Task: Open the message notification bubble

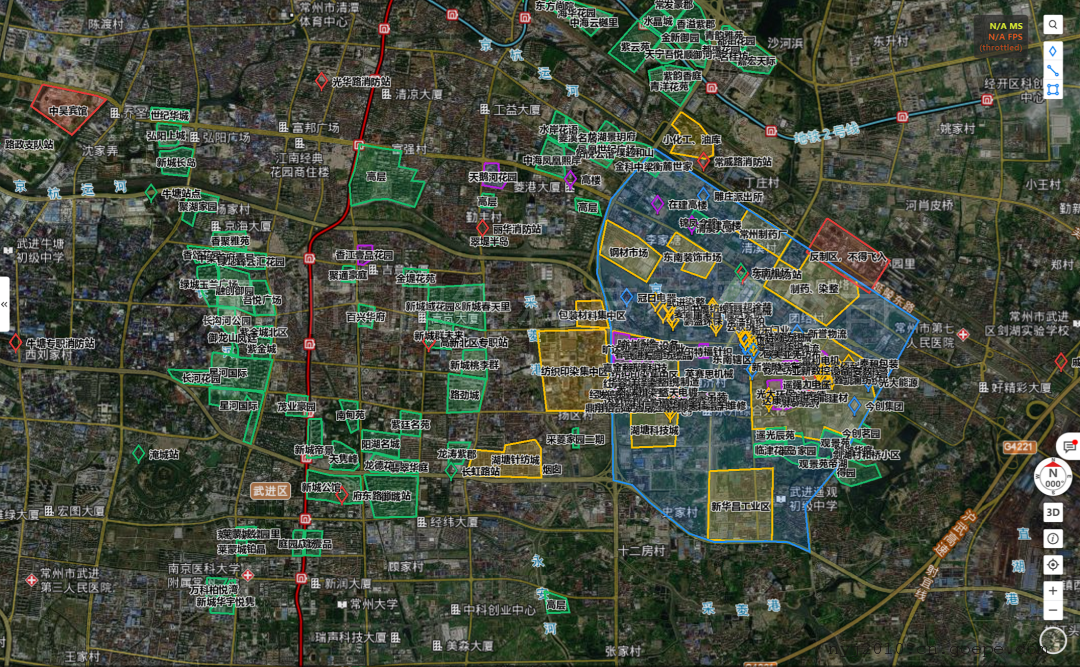Action: (1069, 447)
